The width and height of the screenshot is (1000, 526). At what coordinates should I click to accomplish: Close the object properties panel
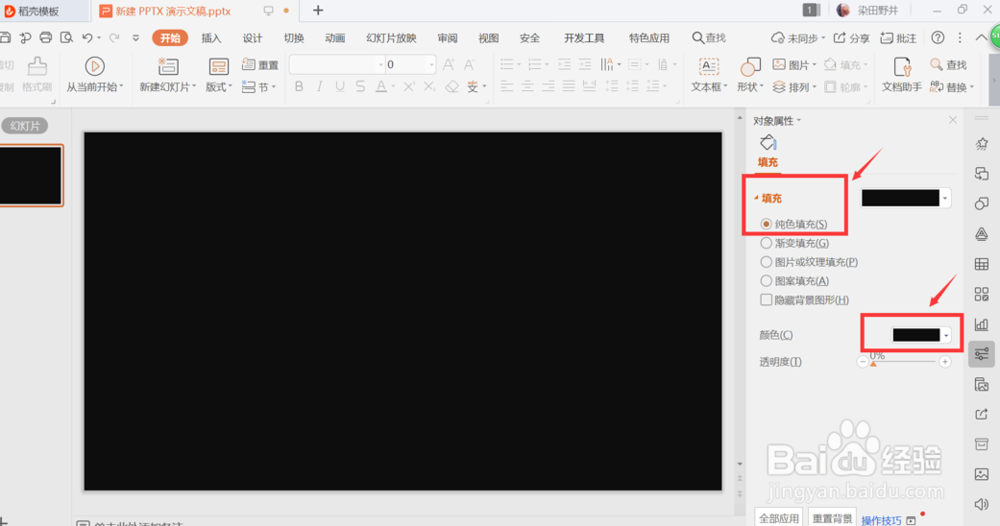point(953,120)
